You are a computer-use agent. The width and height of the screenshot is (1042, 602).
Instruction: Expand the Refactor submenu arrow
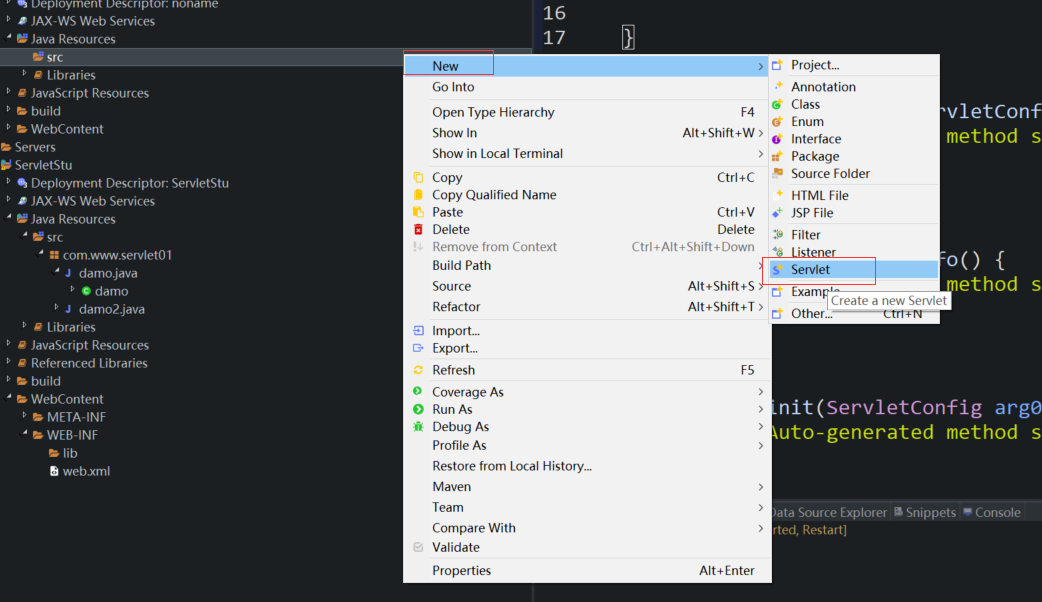click(760, 307)
